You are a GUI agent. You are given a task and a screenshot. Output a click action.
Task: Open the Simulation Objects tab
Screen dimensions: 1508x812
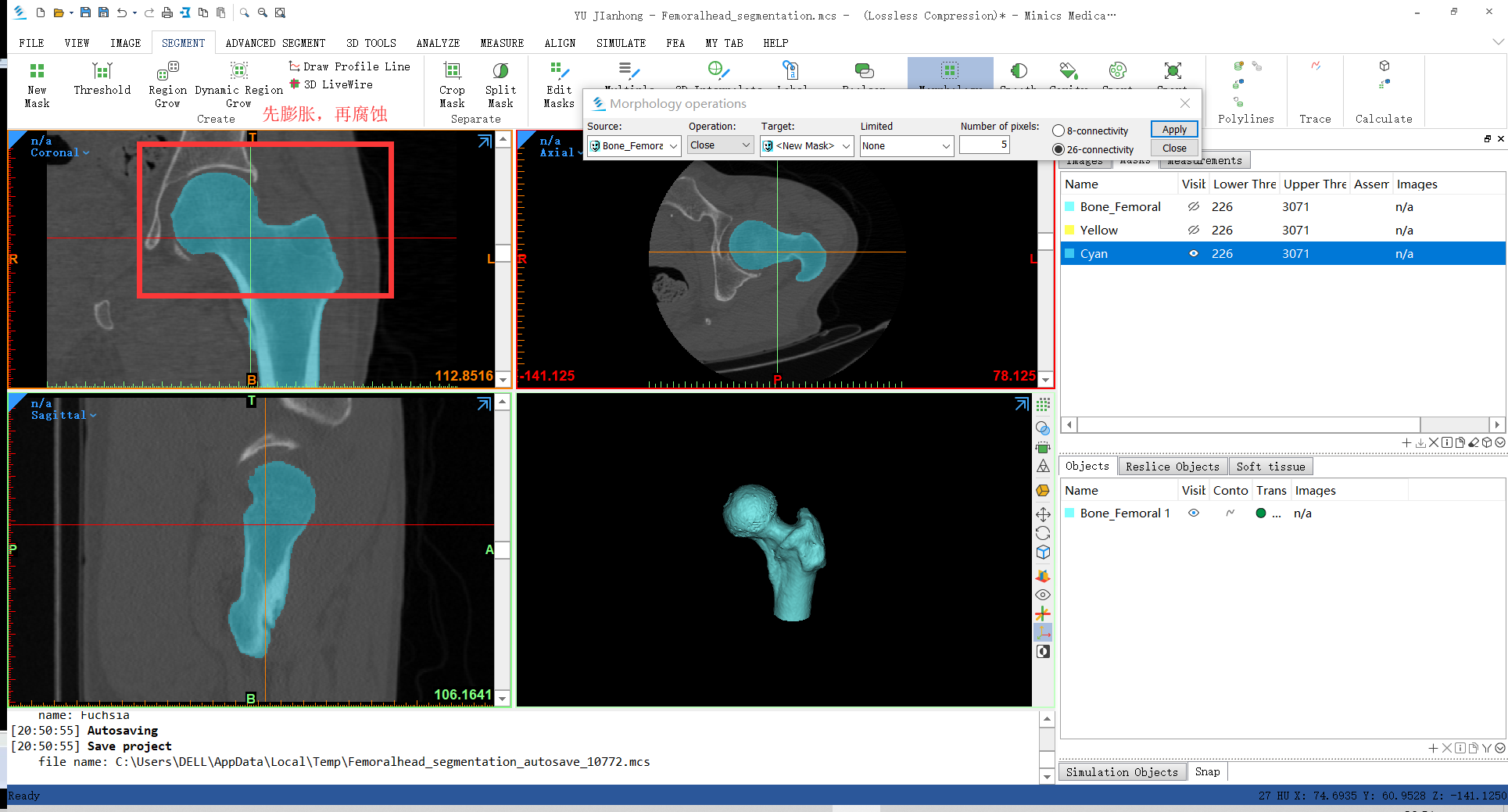click(x=1122, y=772)
